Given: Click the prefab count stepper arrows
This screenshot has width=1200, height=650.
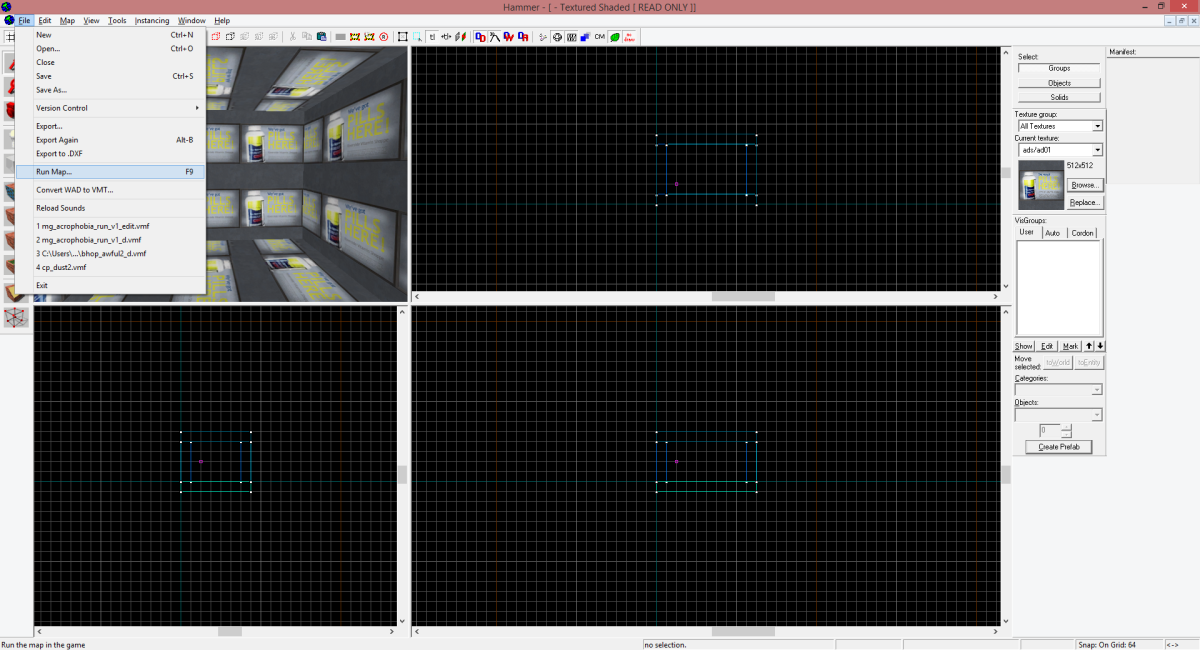Looking at the screenshot, I should tap(1066, 430).
